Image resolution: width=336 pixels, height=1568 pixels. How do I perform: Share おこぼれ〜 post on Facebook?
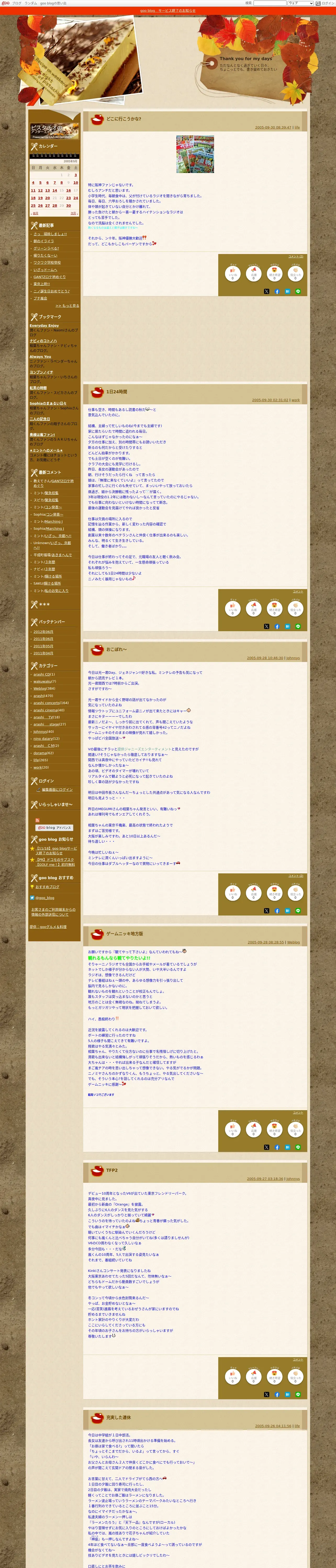[277, 910]
